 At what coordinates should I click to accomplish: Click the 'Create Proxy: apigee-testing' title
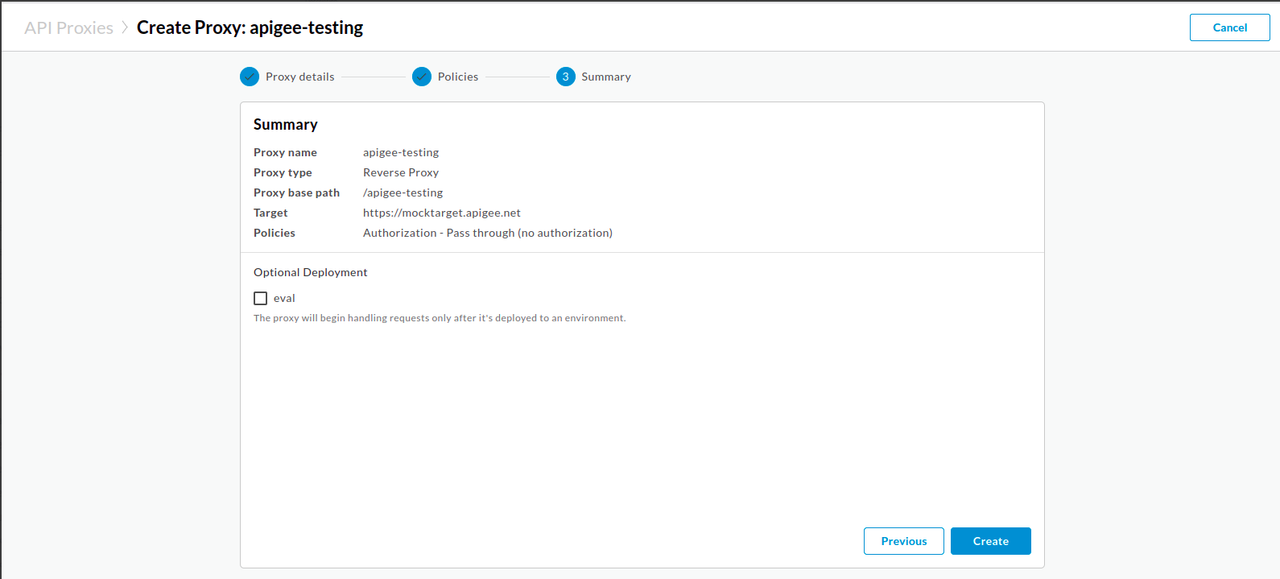[x=250, y=28]
